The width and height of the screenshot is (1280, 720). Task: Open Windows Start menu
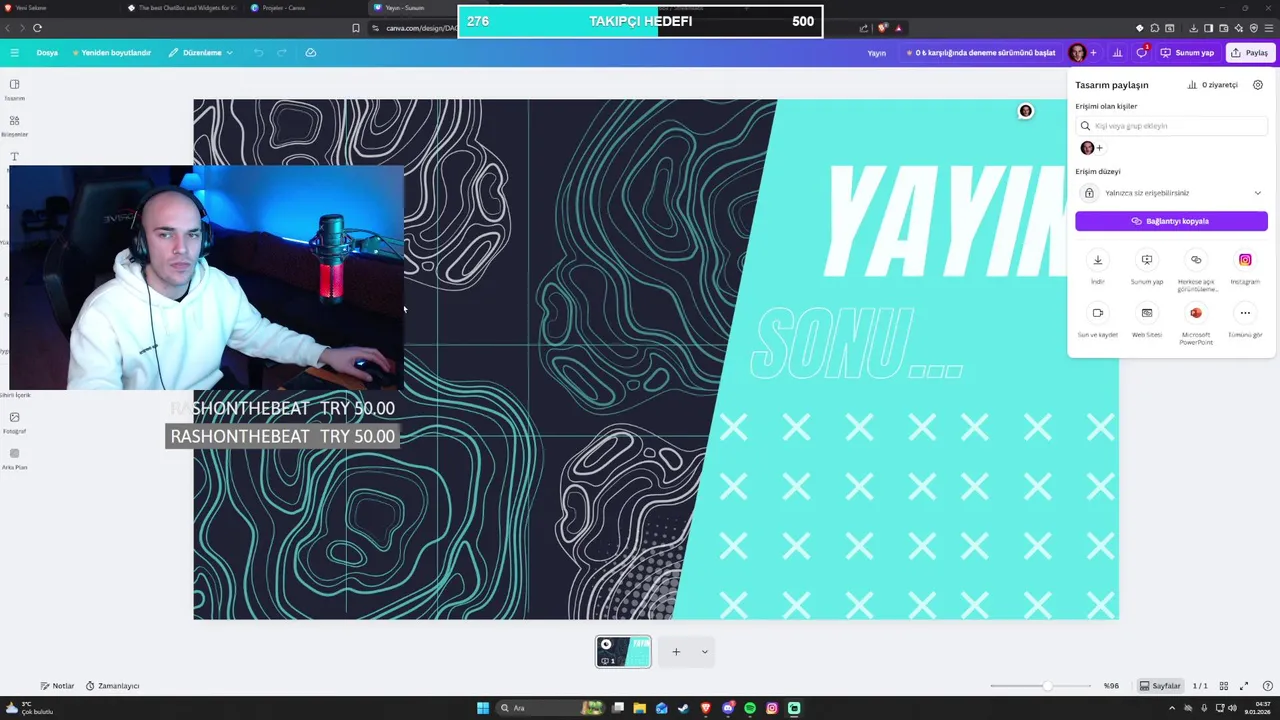483,708
